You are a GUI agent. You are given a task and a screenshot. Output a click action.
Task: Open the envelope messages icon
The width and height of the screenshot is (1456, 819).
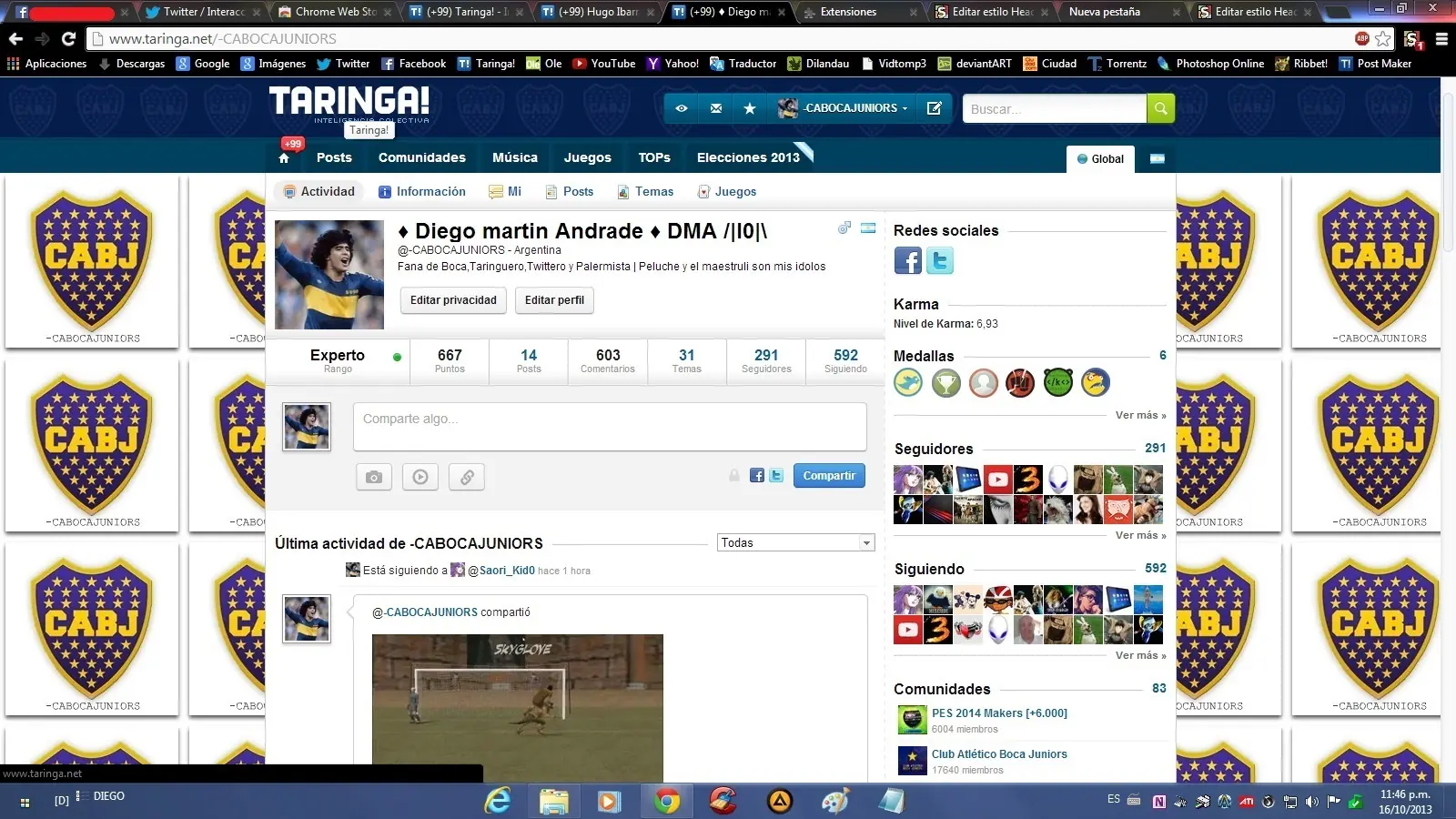pyautogui.click(x=716, y=108)
